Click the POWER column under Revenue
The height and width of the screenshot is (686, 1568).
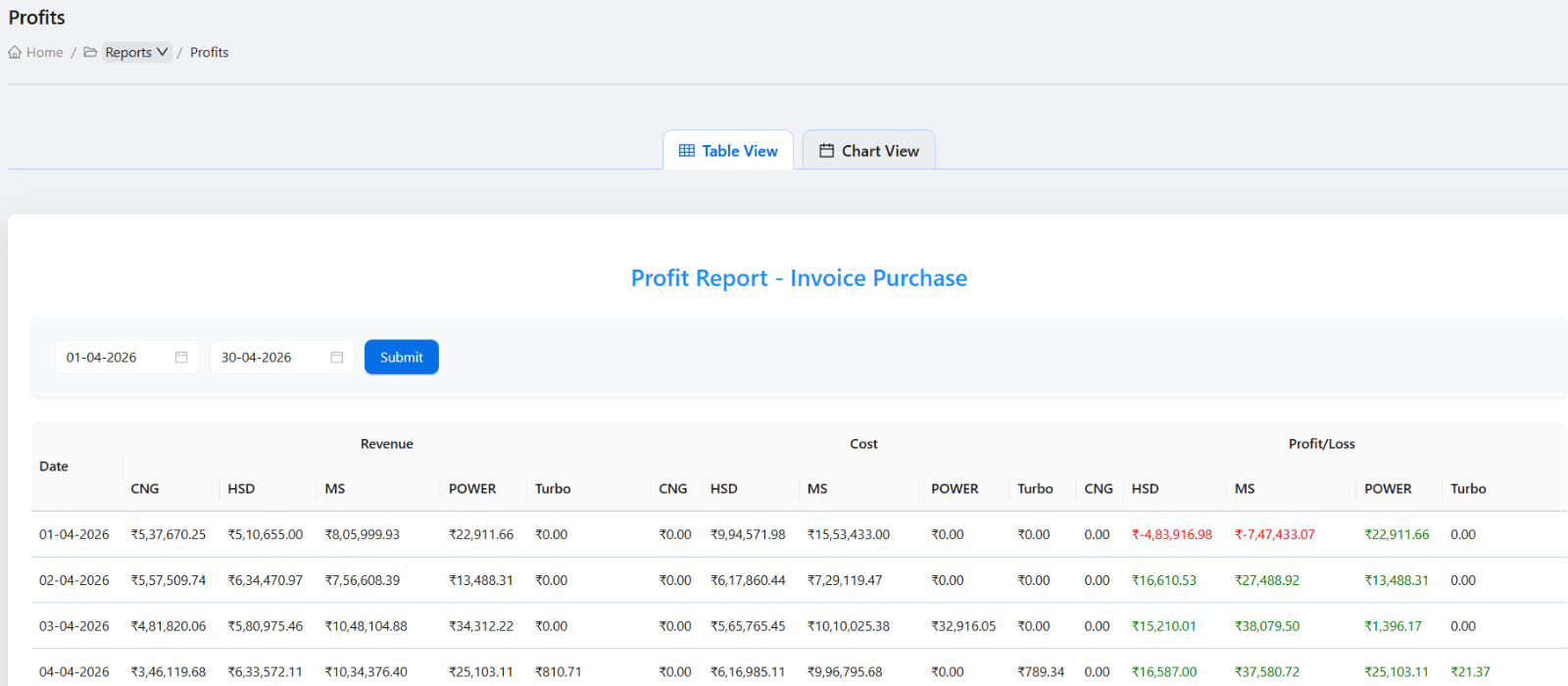(472, 488)
